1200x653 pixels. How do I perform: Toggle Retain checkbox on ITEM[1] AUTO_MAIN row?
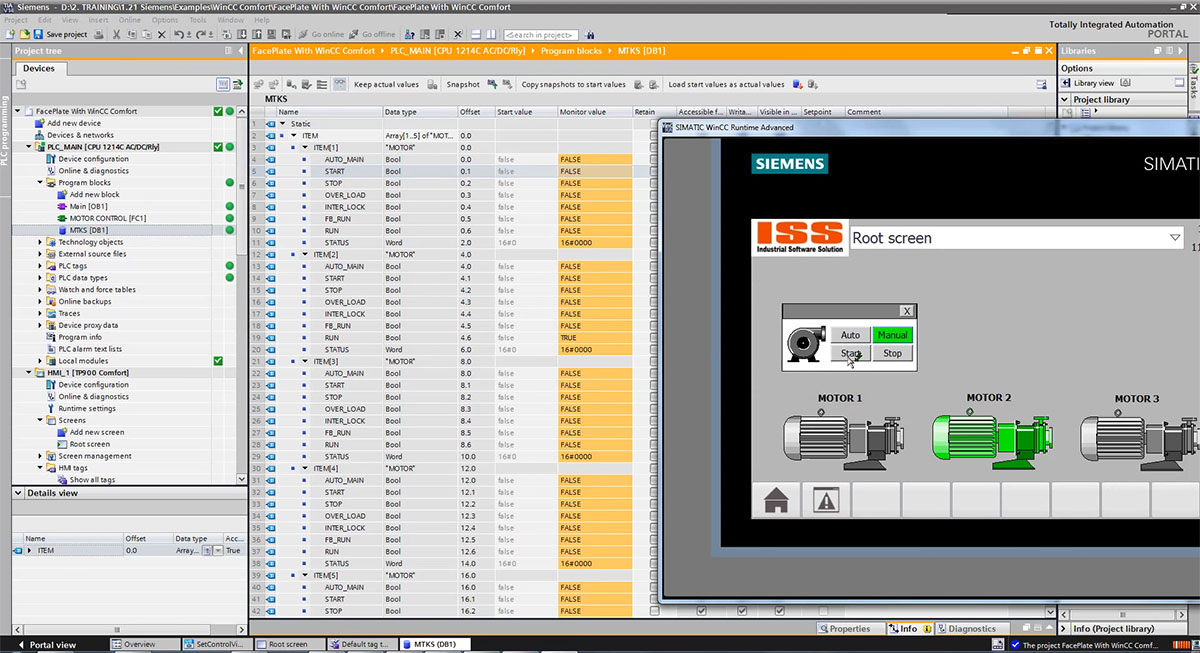click(x=655, y=159)
